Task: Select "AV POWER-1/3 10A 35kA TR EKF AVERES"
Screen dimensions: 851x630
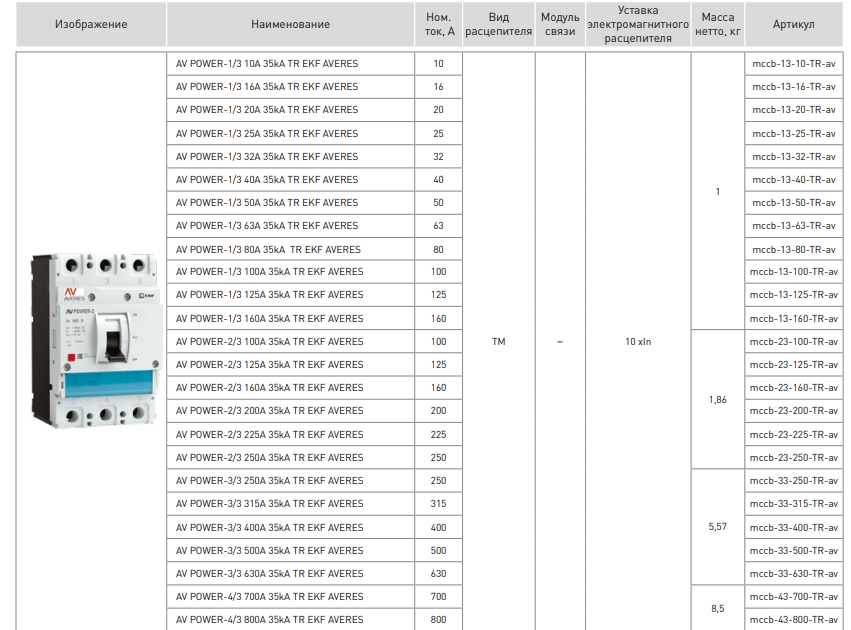Action: 267,63
